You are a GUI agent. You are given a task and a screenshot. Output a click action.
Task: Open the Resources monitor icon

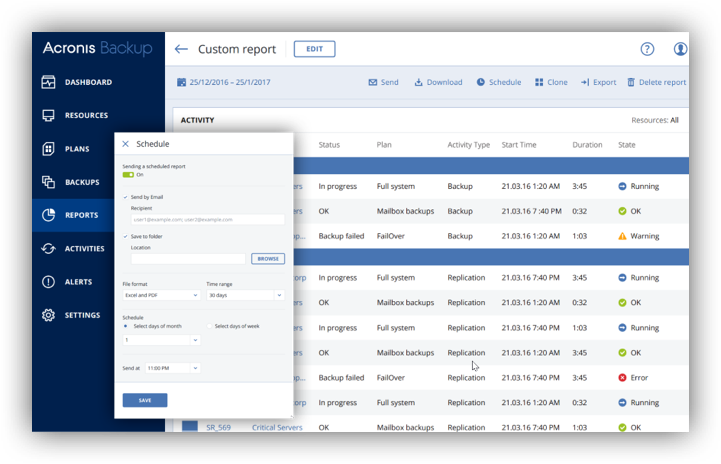pyautogui.click(x=48, y=115)
